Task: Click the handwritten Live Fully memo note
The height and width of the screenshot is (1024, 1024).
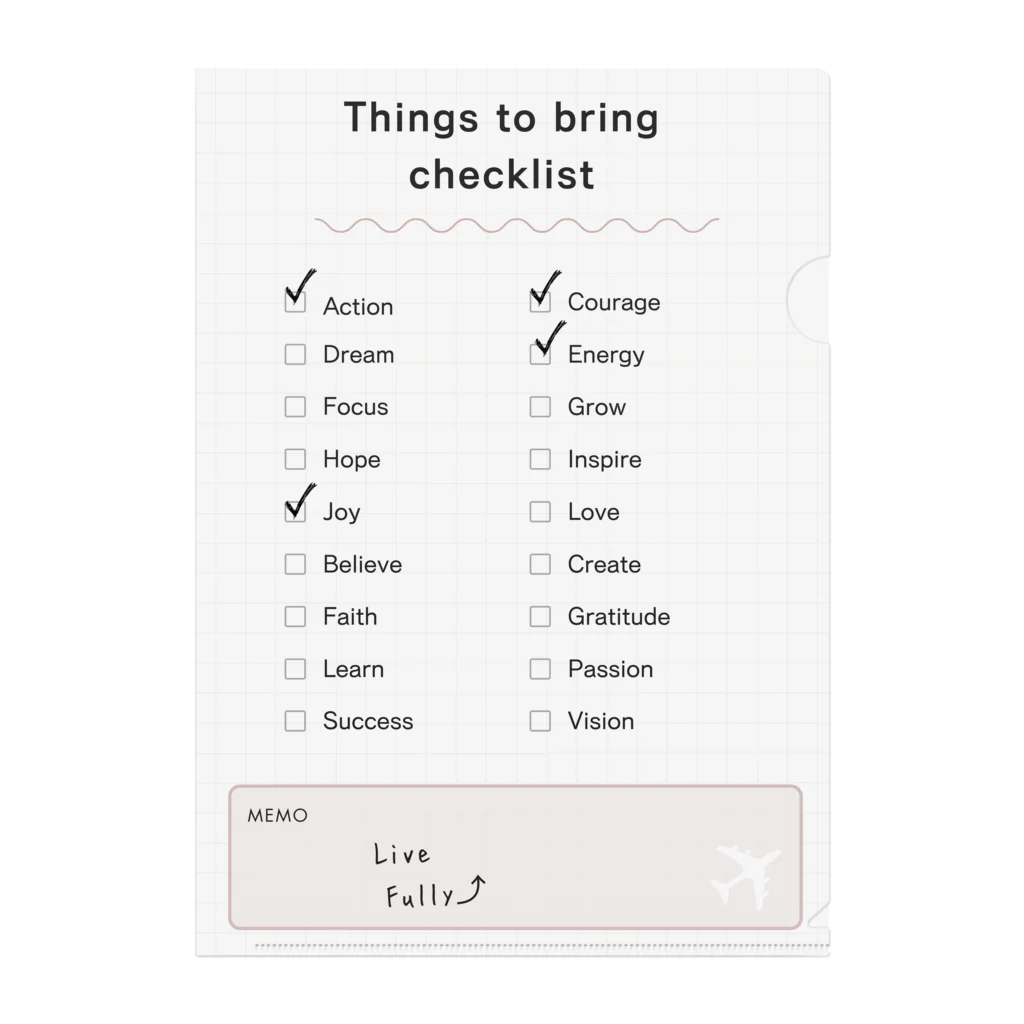Action: tap(425, 876)
